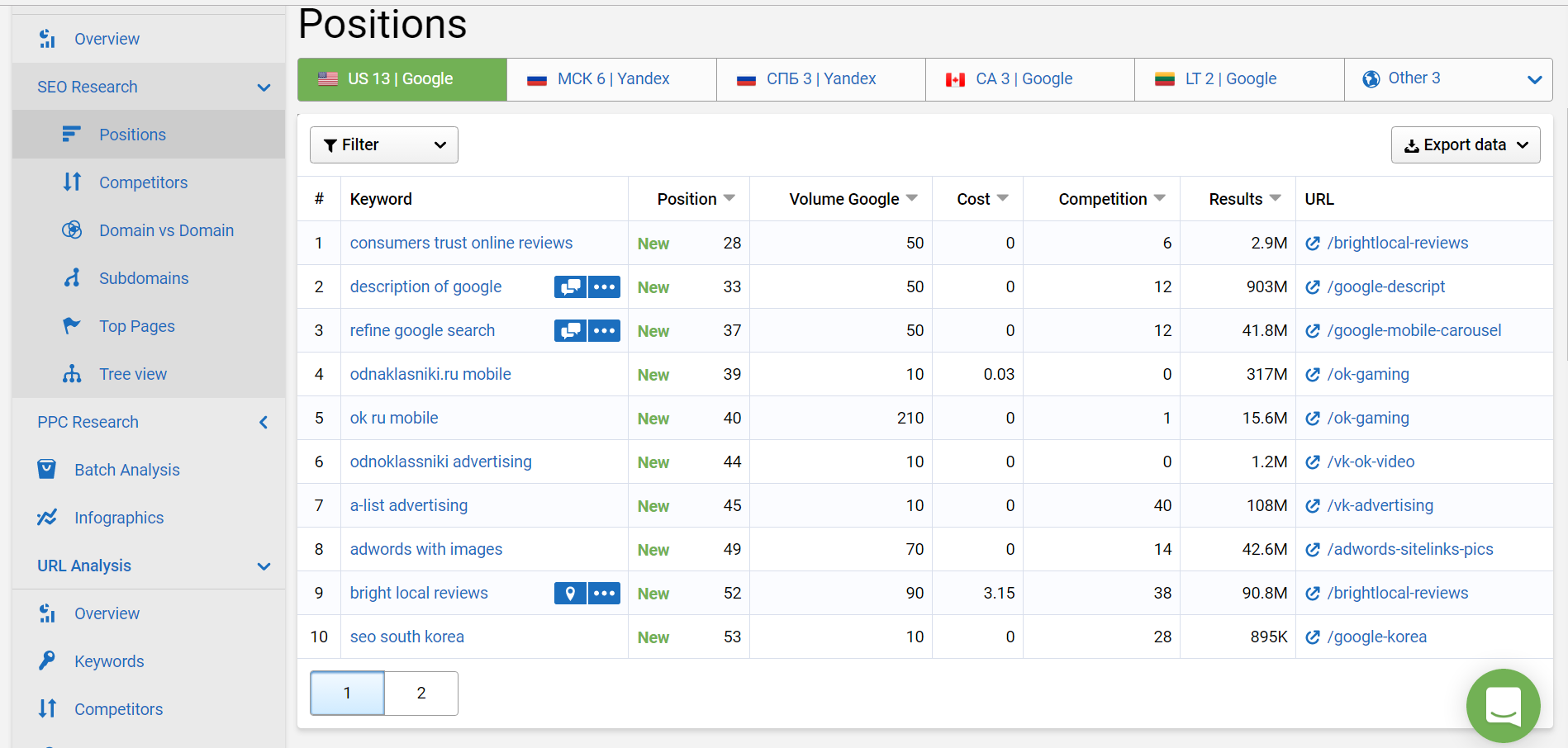The width and height of the screenshot is (1568, 748).
Task: Switch to the CA 3 | Google tab
Action: click(x=1030, y=79)
